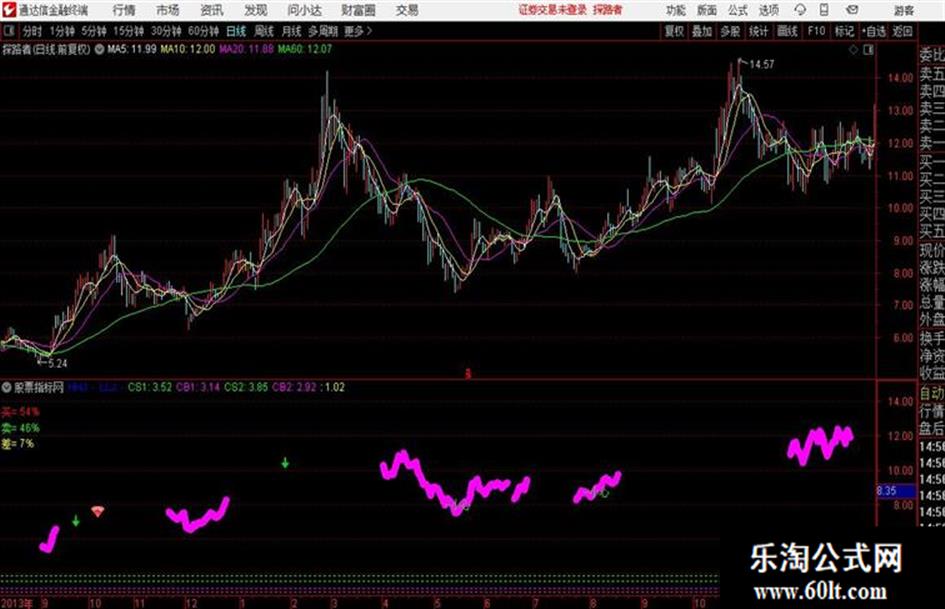Click the 卖= 46% sell ratio label
Screen dimensions: 945x609
point(20,428)
